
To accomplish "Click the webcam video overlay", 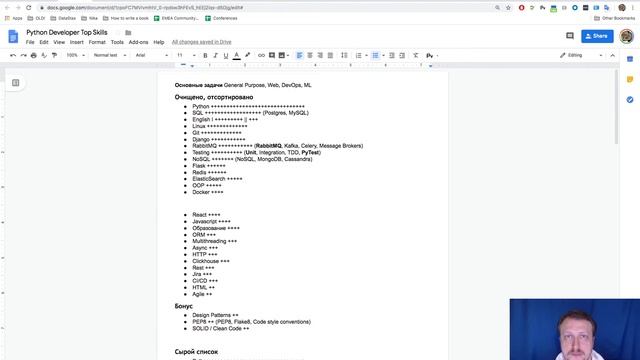I will (575, 329).
